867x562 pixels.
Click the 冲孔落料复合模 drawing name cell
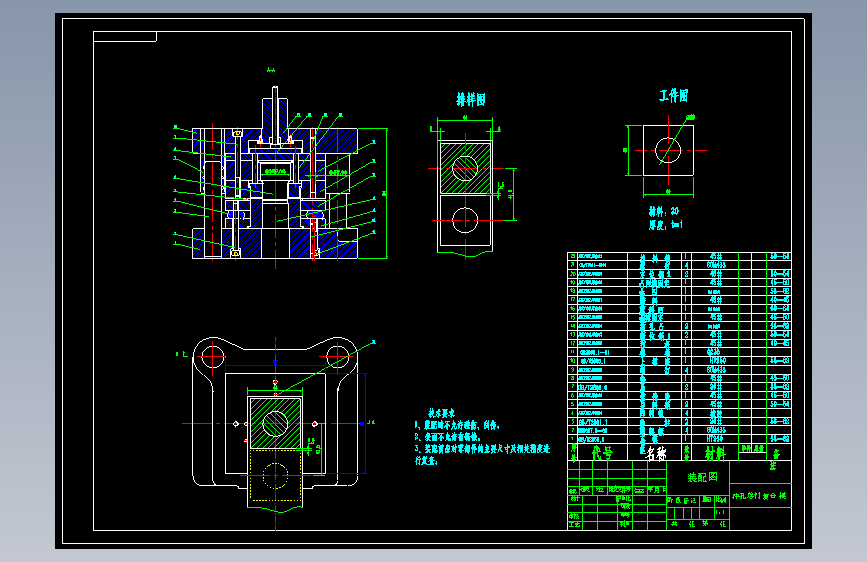click(760, 496)
